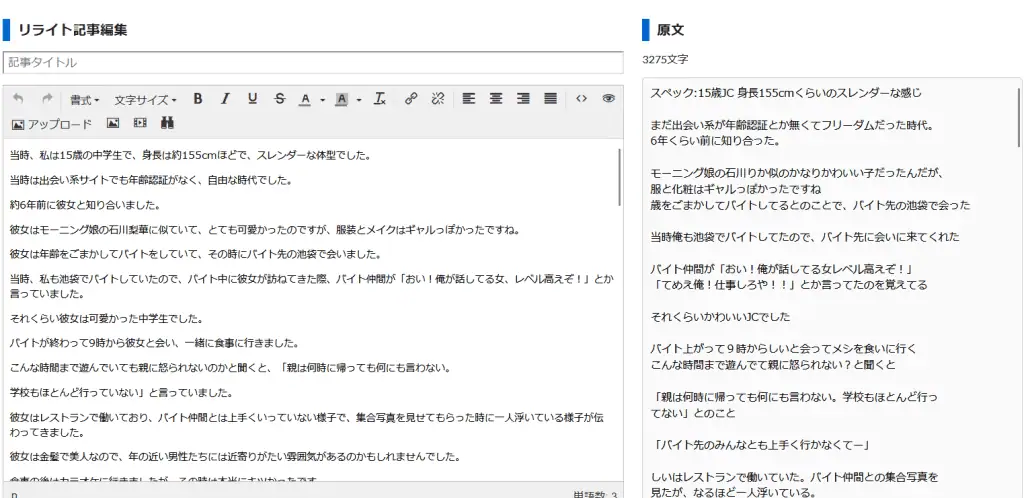Viewport: 1024px width, 498px height.
Task: Click the 3275文字 character count text
Action: click(665, 59)
